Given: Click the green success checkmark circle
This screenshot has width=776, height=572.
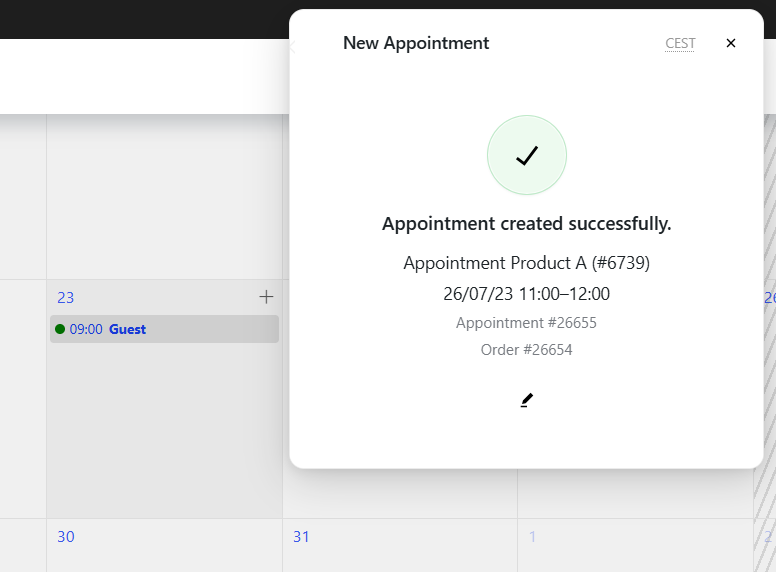Looking at the screenshot, I should [x=527, y=155].
